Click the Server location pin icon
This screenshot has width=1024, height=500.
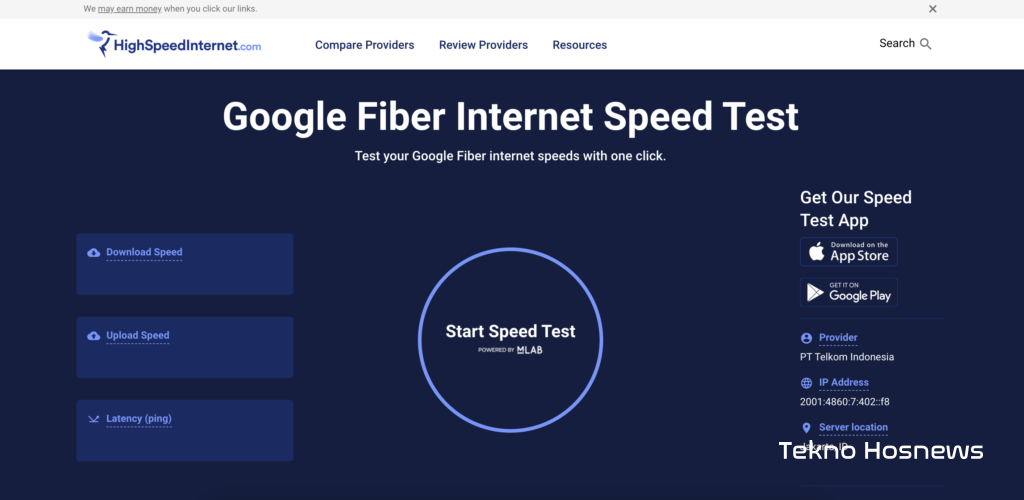(x=807, y=428)
